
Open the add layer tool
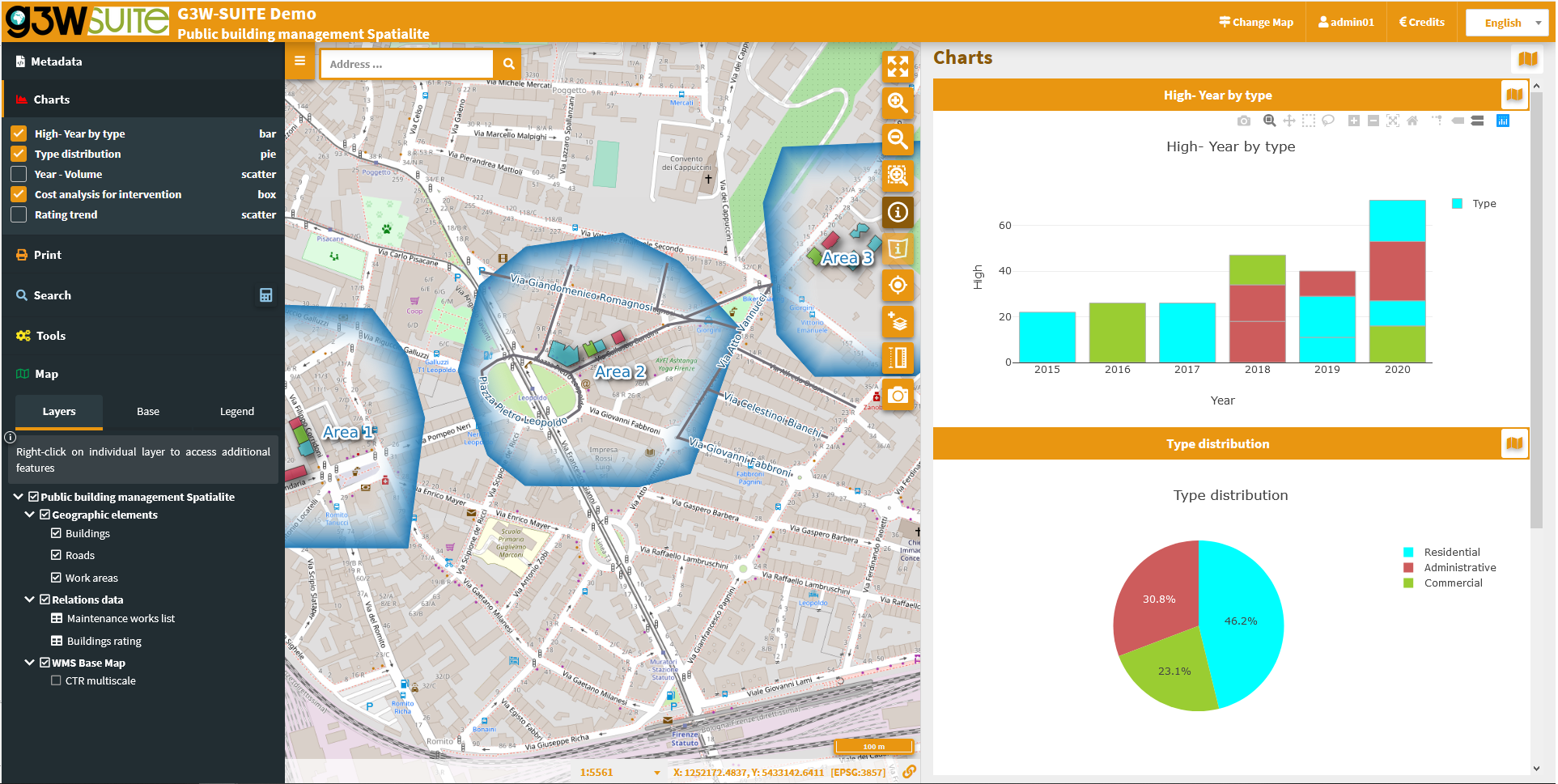click(898, 321)
